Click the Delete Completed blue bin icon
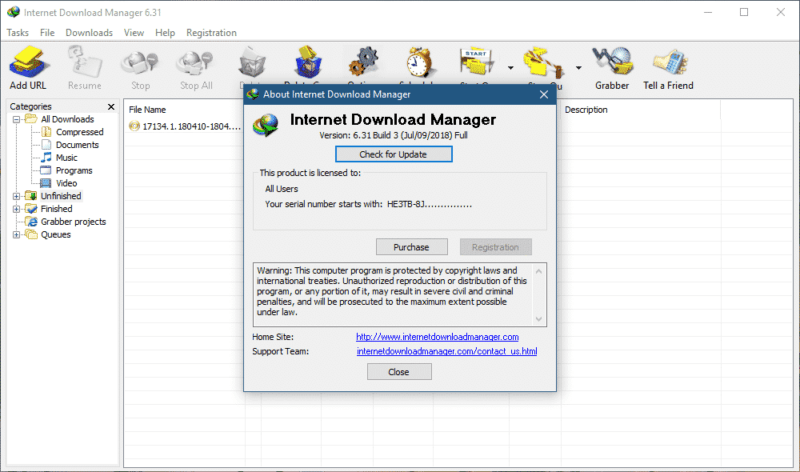The height and width of the screenshot is (472, 800). click(308, 62)
